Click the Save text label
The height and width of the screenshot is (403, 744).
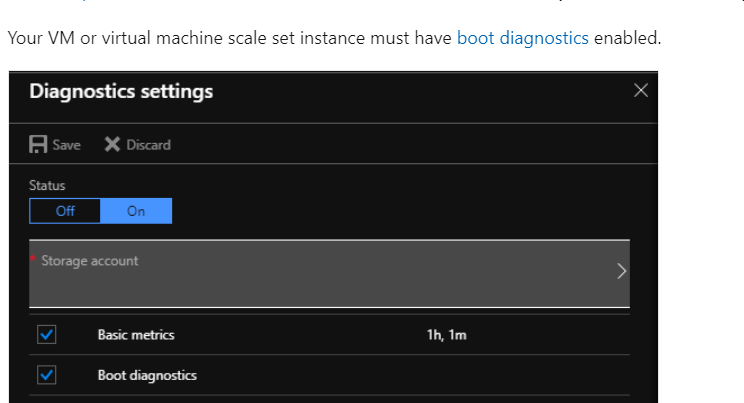(66, 145)
